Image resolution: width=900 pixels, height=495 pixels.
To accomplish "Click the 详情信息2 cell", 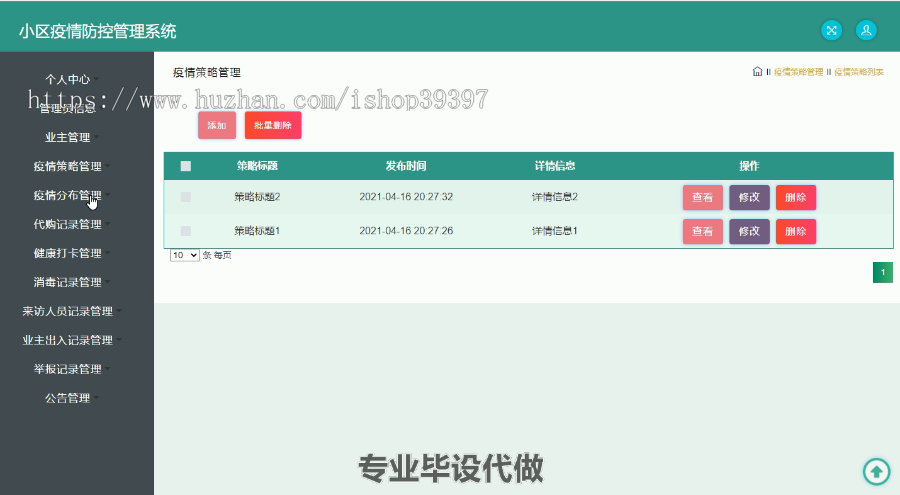I will point(555,197).
